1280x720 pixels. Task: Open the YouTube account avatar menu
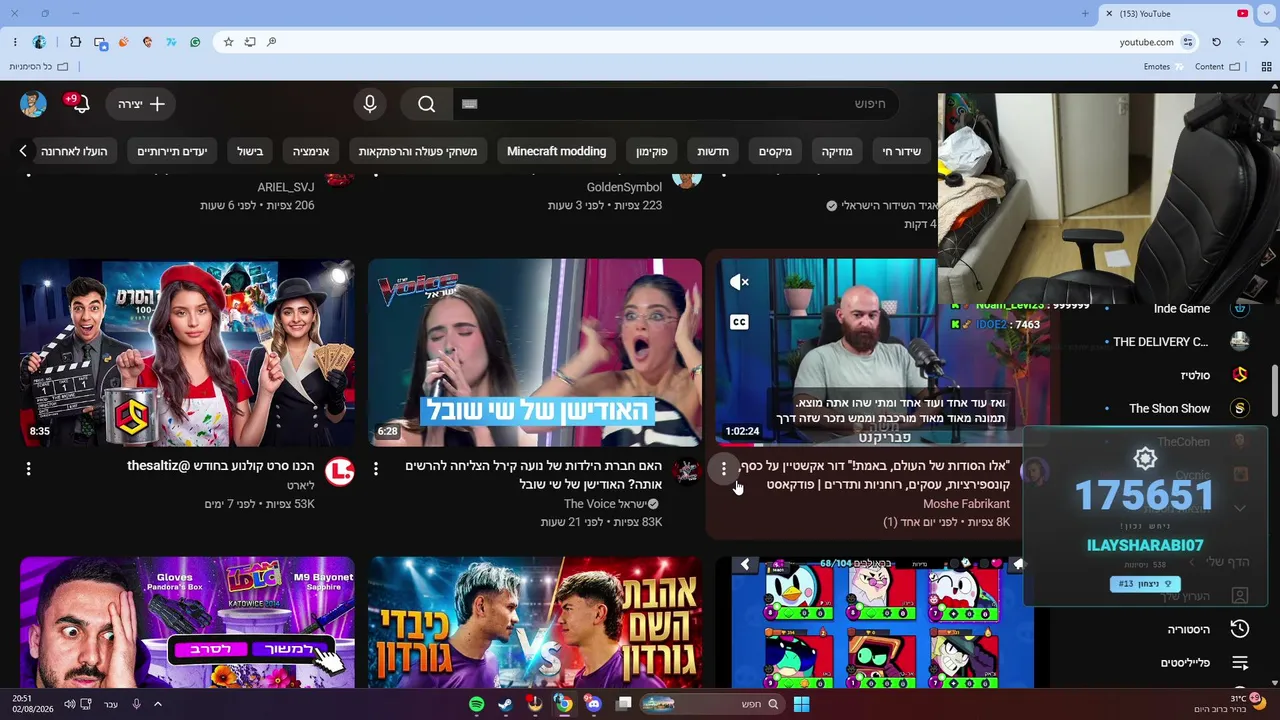coord(33,104)
